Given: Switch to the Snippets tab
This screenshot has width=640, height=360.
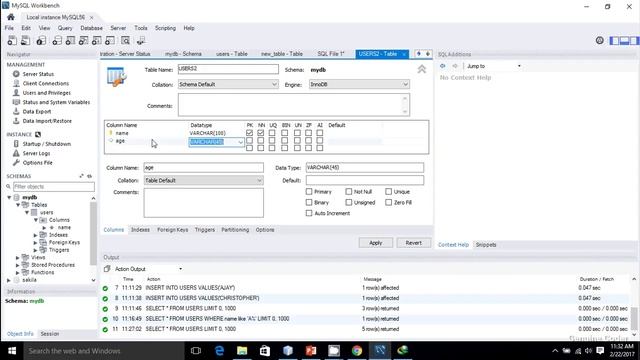Looking at the screenshot, I should [x=486, y=245].
